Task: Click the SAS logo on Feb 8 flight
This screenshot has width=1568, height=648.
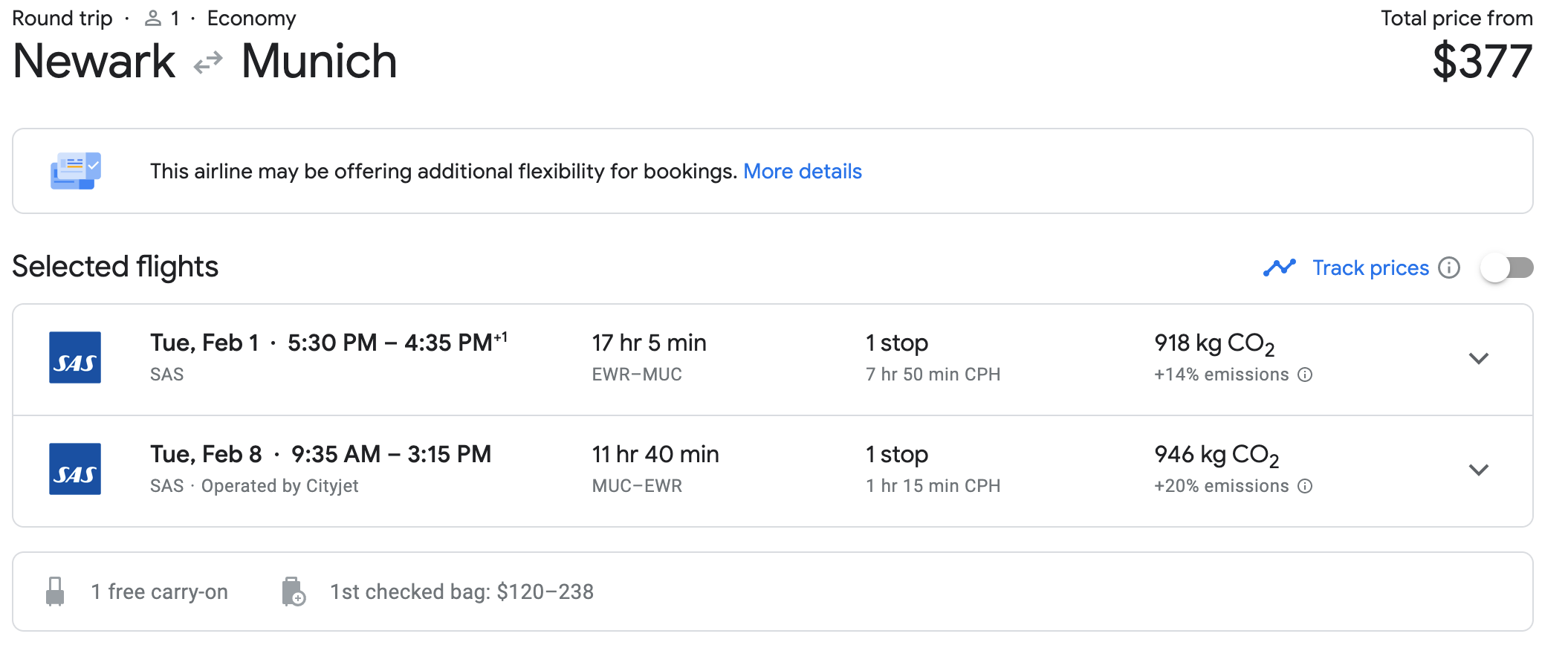Action: [75, 469]
